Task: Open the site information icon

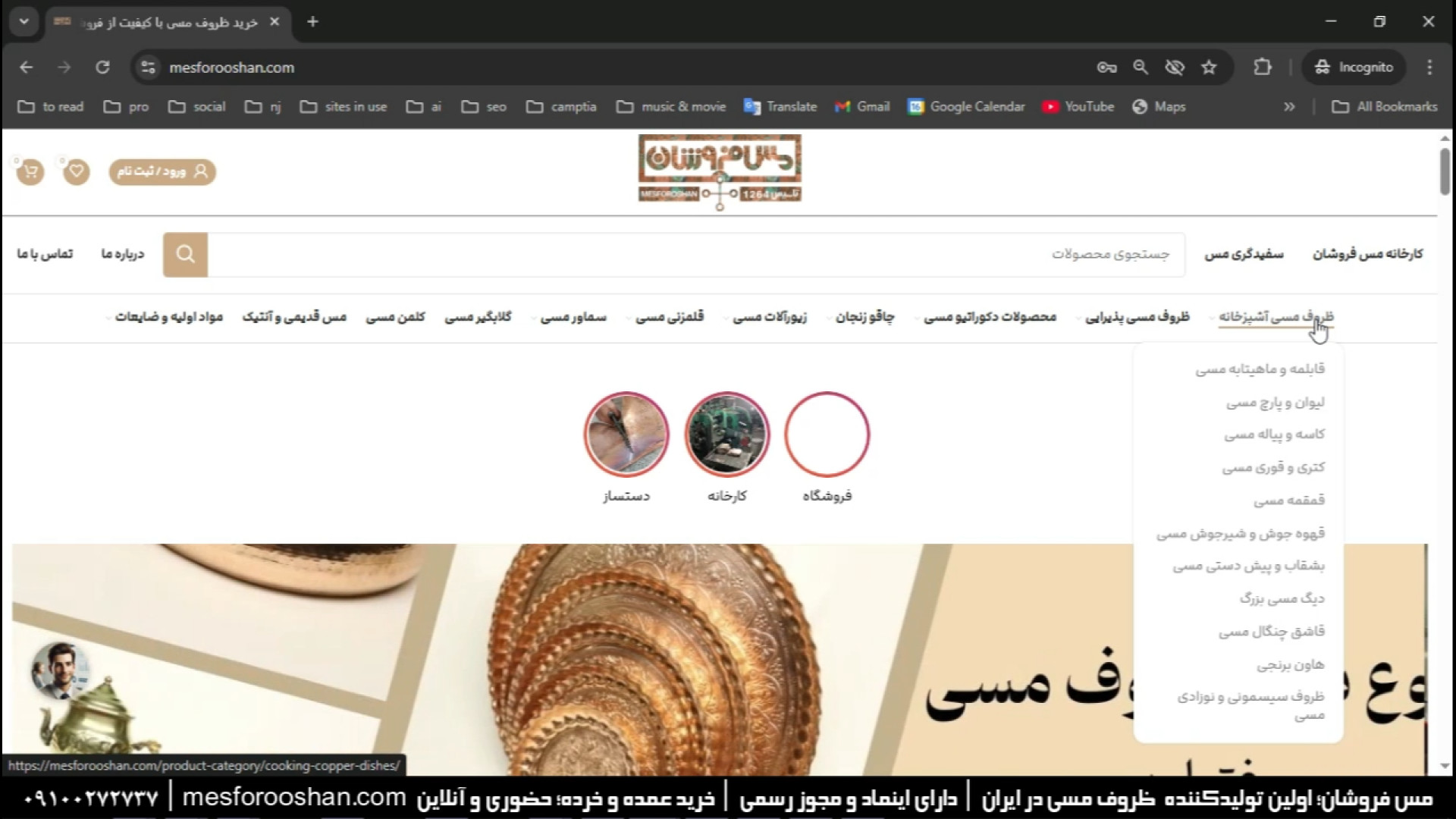Action: click(149, 67)
